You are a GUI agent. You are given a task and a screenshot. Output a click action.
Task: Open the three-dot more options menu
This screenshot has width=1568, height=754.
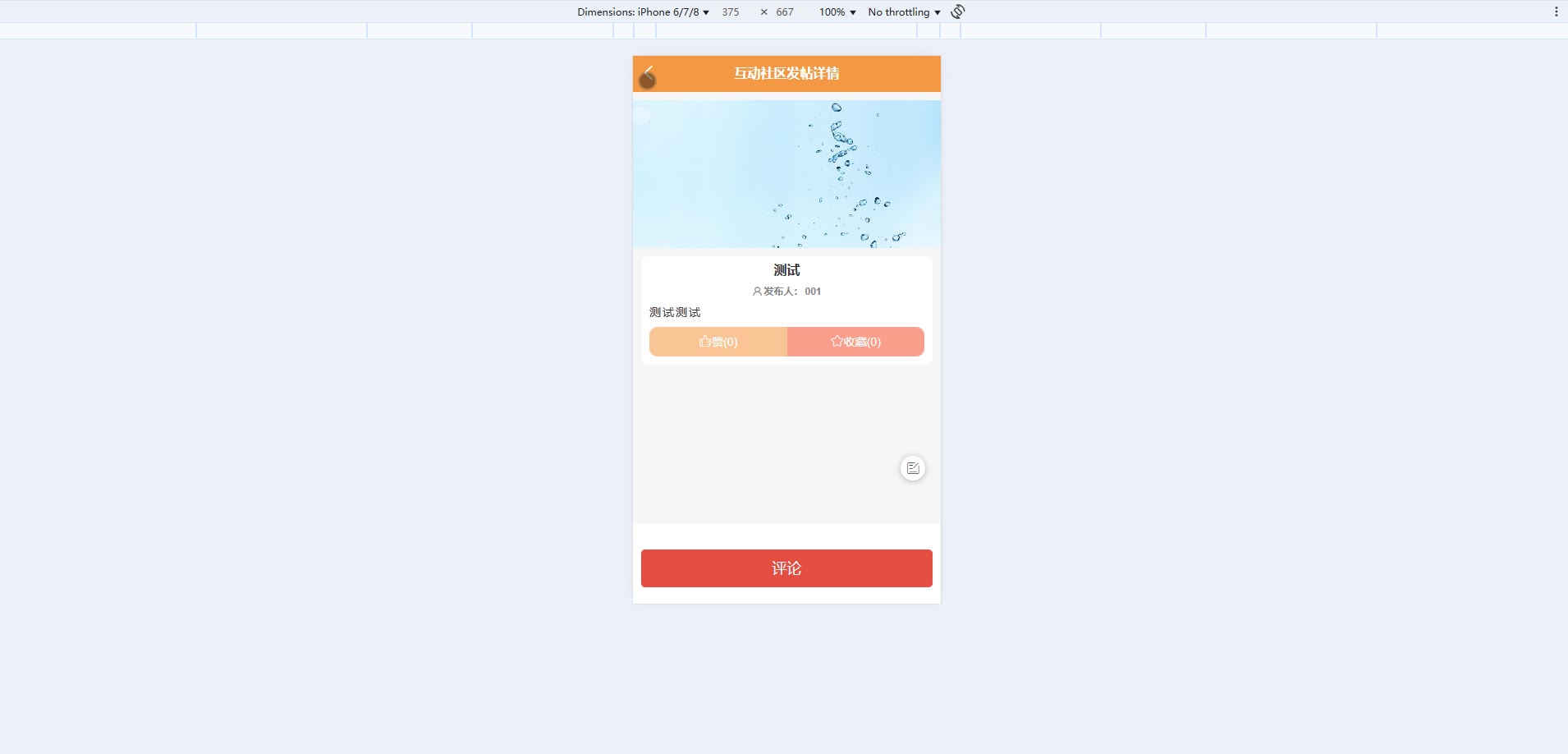coord(1556,11)
